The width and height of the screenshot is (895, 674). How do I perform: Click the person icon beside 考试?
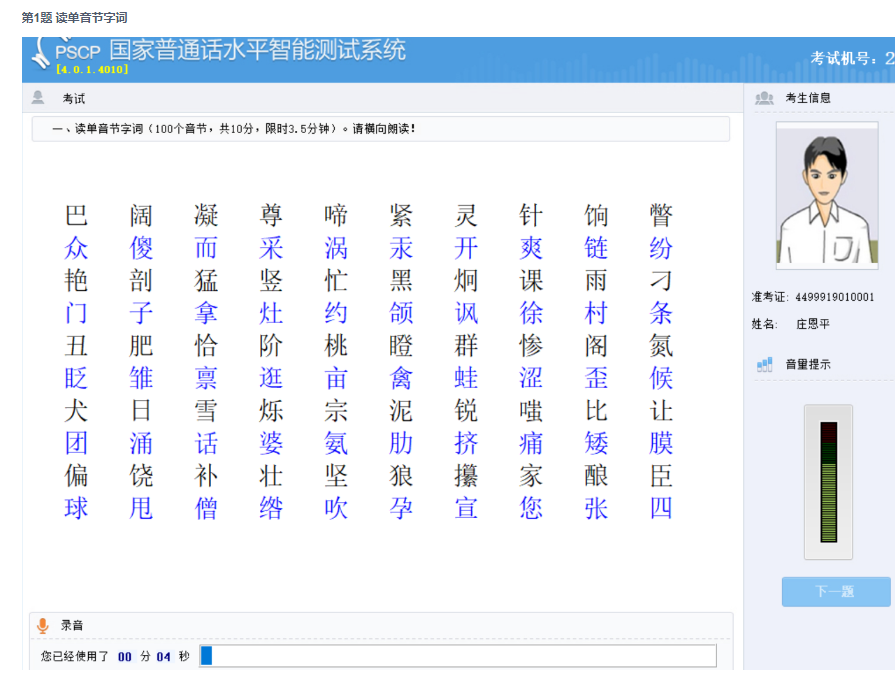[x=38, y=98]
